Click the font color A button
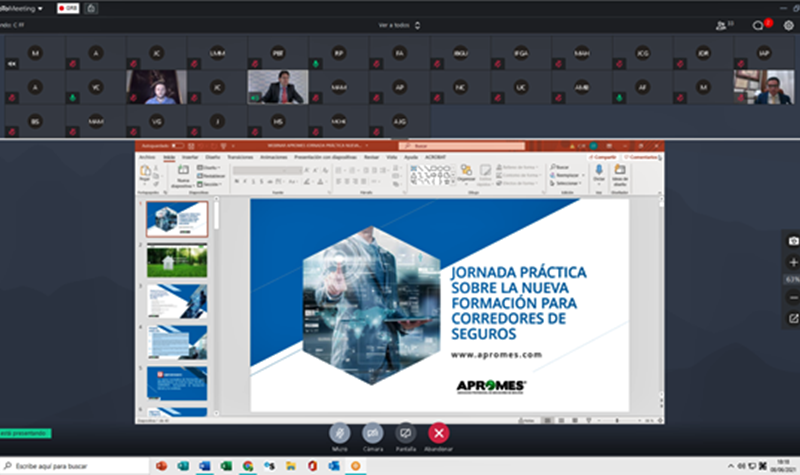Viewport: 800px width, 475px height. coord(320,181)
